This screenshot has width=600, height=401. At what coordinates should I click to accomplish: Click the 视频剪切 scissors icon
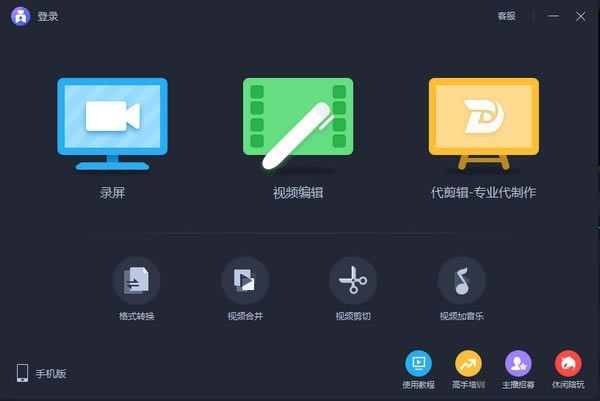tap(353, 281)
